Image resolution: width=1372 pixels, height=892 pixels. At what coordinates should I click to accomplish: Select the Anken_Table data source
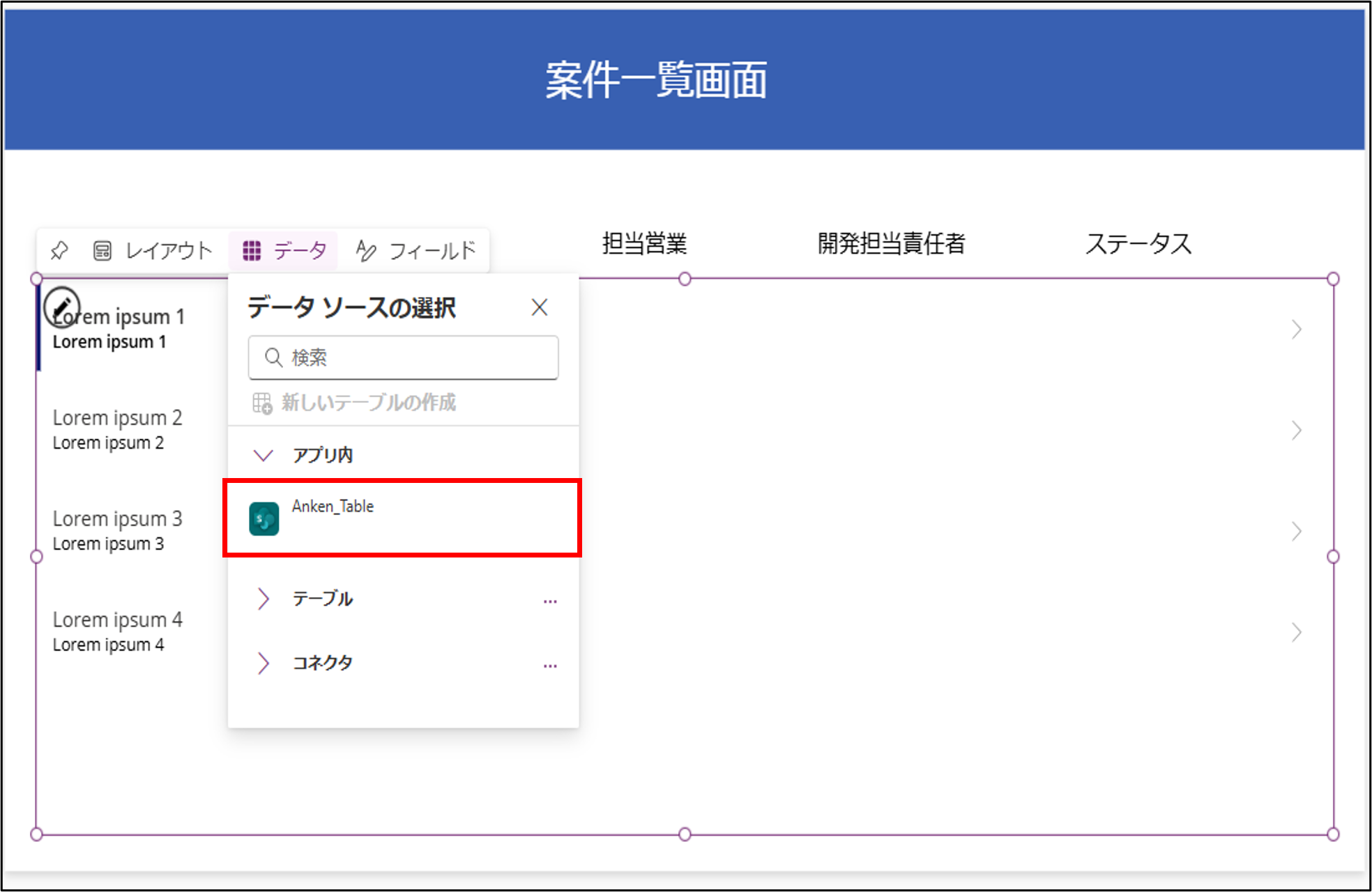pyautogui.click(x=402, y=517)
